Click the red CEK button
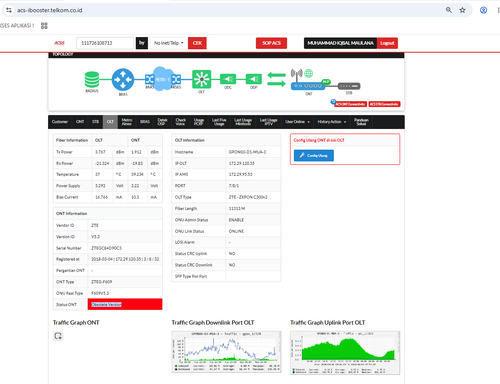Screen dimensions: 500x384 click(x=197, y=43)
